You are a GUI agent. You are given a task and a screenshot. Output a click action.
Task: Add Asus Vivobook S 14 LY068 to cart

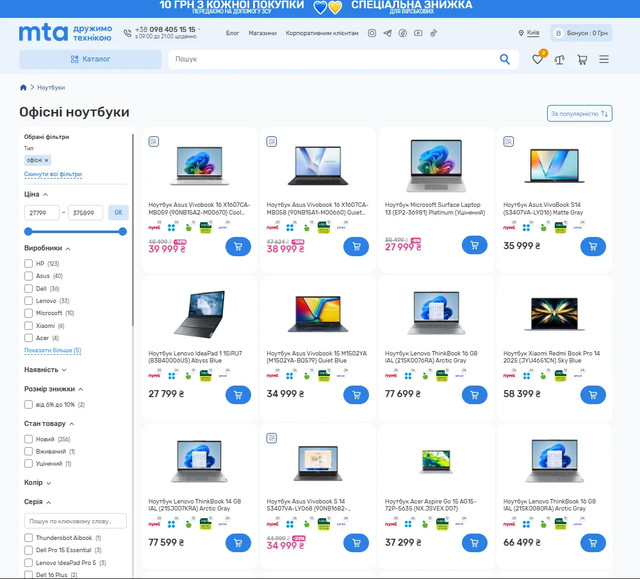click(x=356, y=543)
